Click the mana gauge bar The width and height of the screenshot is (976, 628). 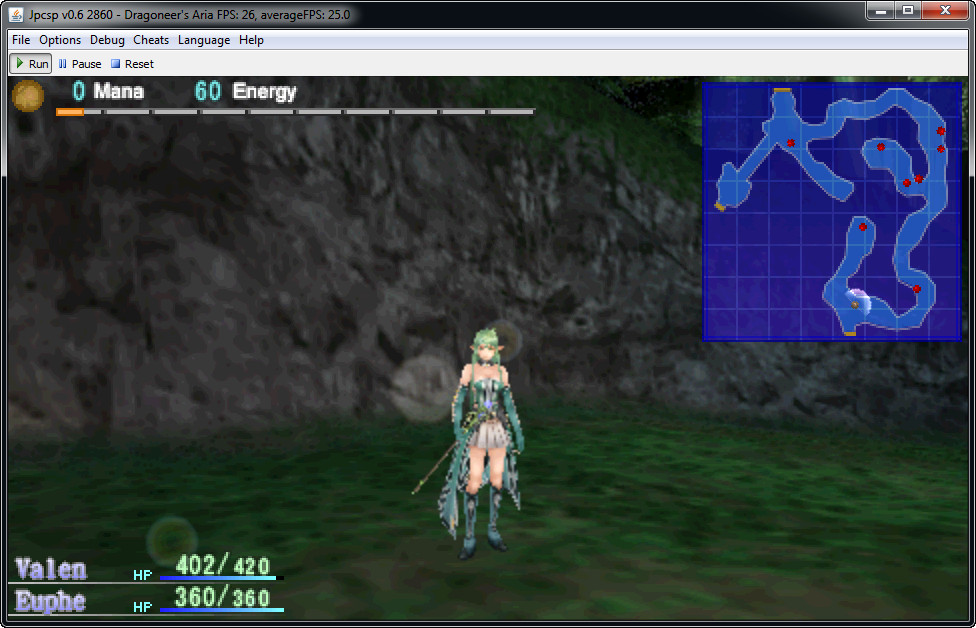click(x=295, y=112)
